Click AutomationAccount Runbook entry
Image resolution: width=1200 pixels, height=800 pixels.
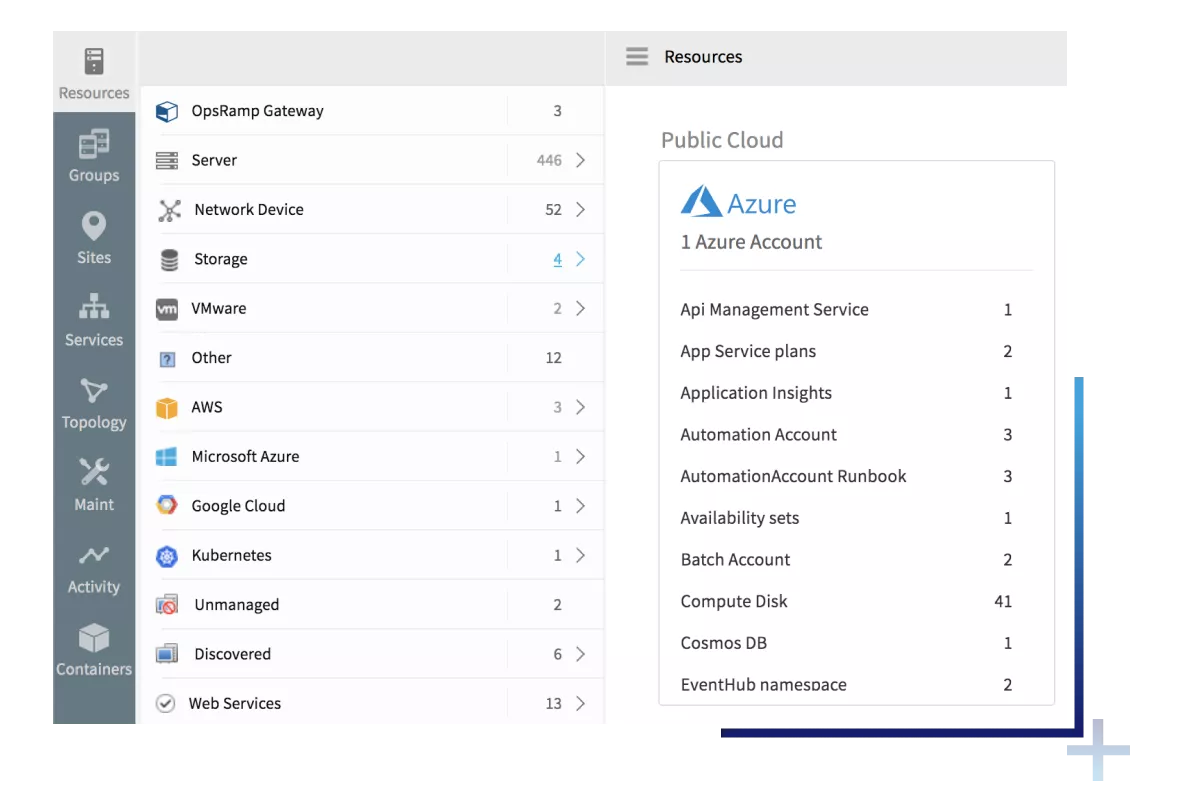[793, 476]
